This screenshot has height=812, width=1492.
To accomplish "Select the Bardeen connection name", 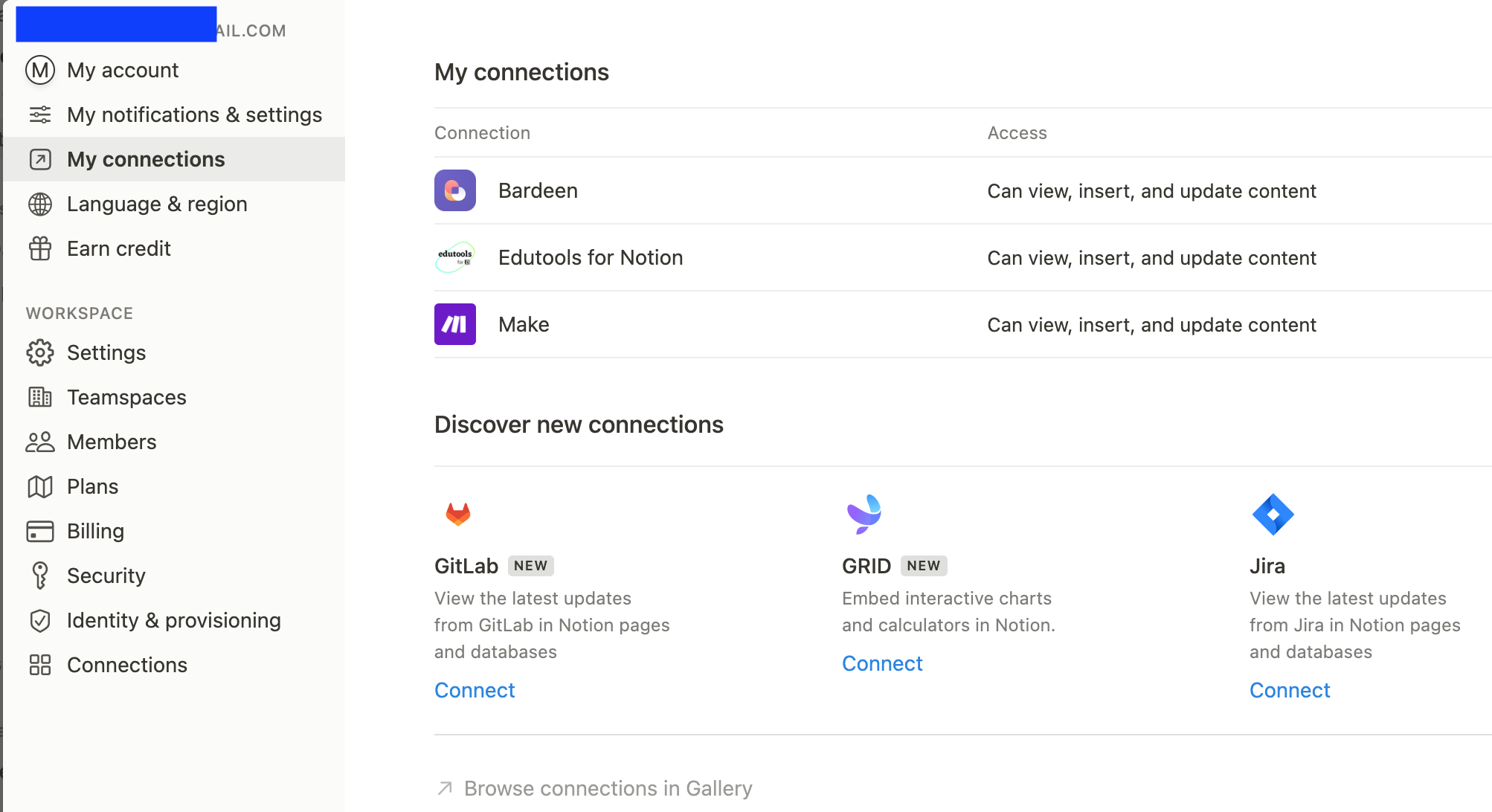I will (x=538, y=190).
